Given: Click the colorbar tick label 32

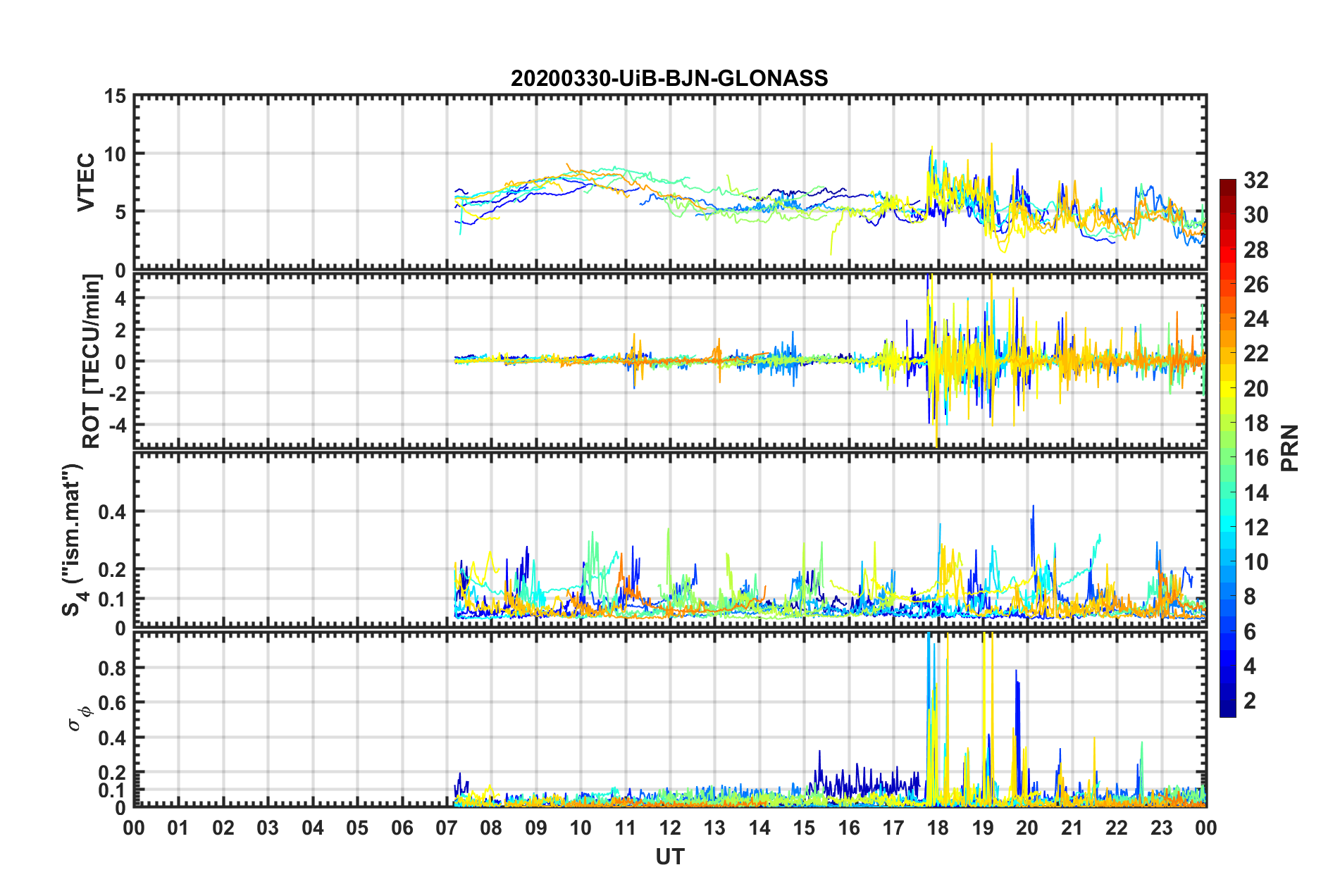Looking at the screenshot, I should coord(1256,180).
